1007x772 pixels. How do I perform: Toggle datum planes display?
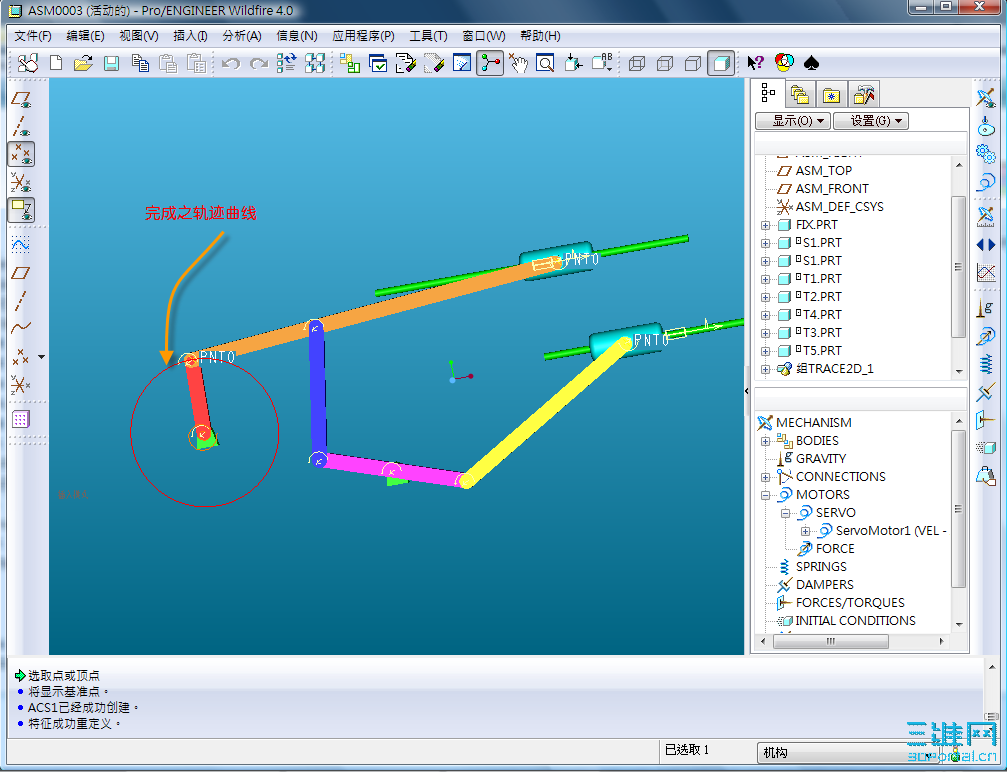point(21,100)
